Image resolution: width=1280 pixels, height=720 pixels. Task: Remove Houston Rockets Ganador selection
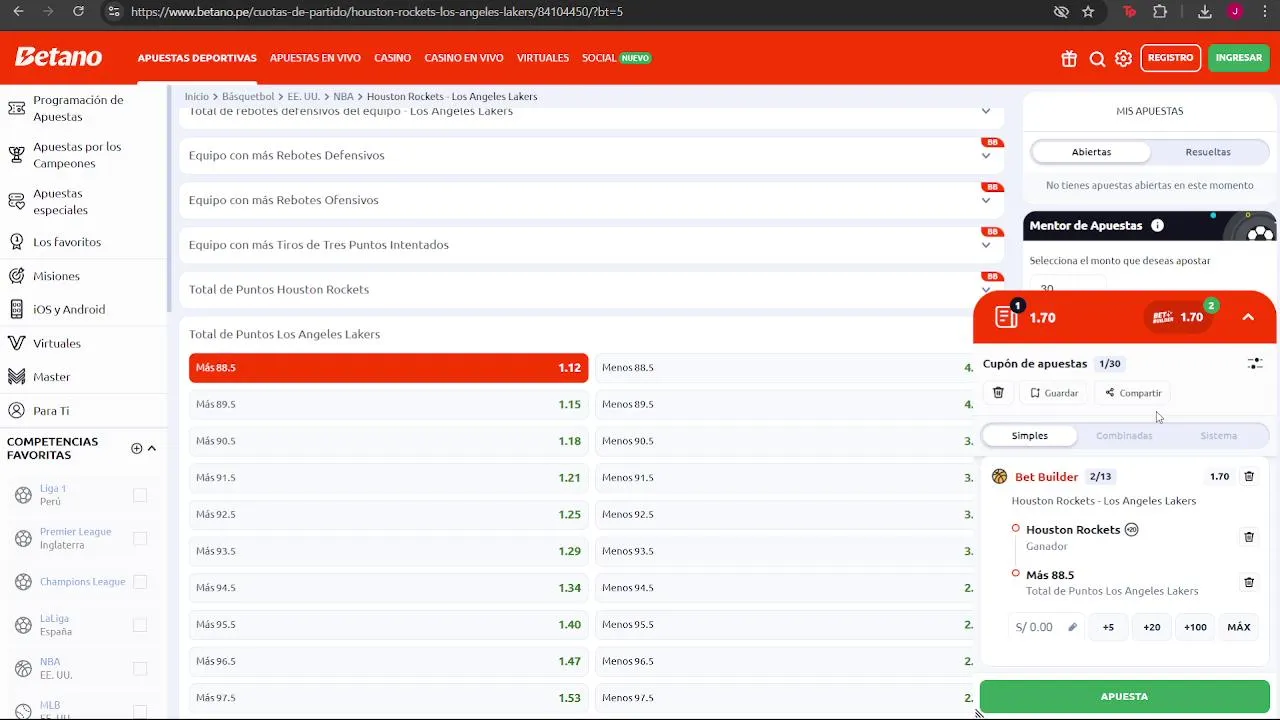point(1249,537)
